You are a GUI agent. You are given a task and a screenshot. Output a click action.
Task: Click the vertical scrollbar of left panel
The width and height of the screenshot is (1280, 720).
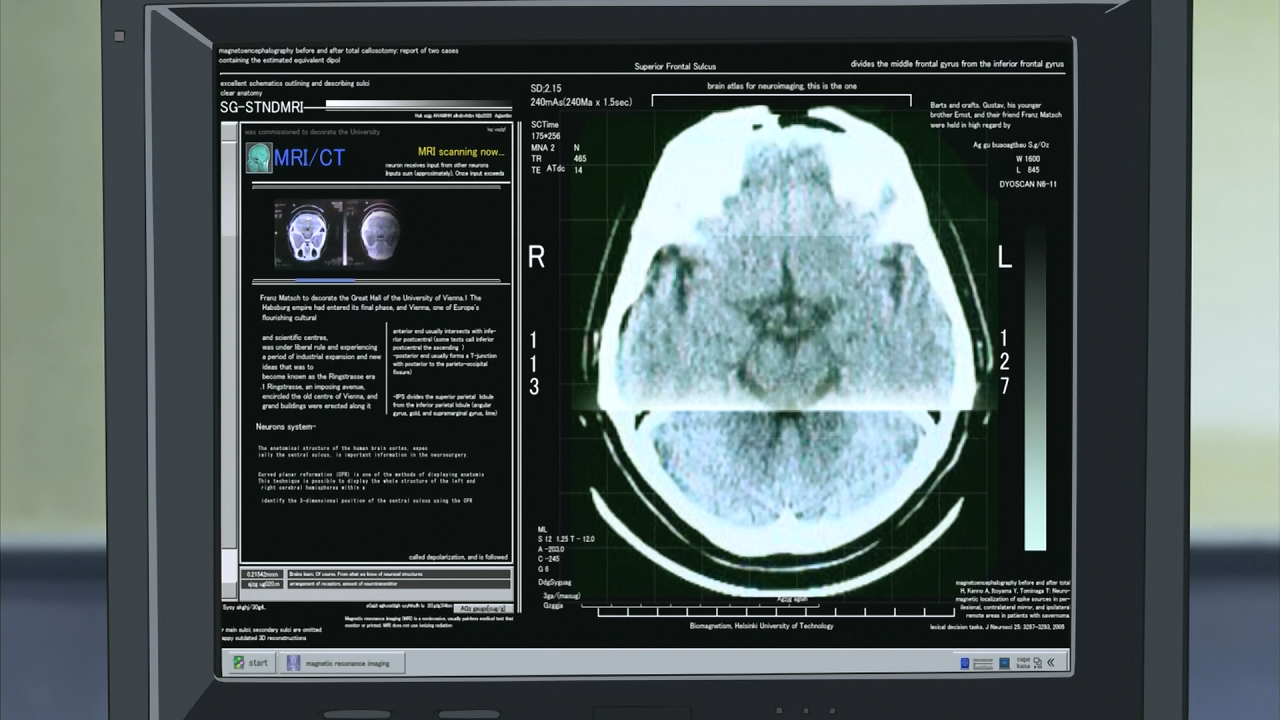(x=230, y=342)
